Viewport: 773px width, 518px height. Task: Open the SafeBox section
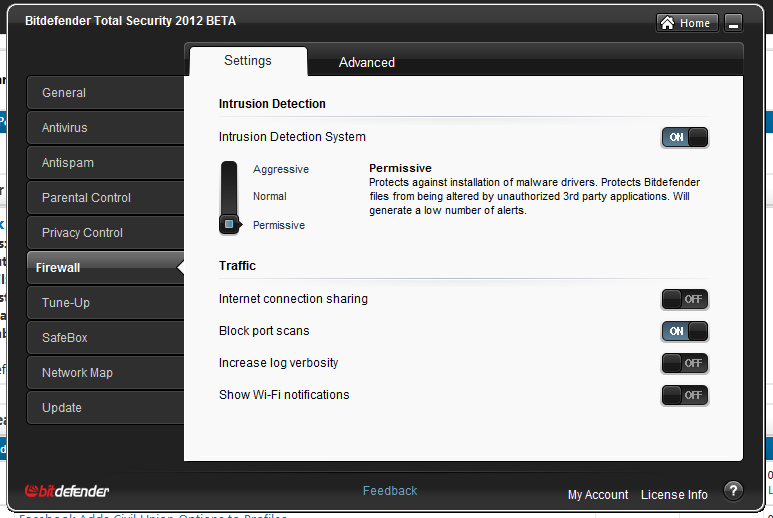point(65,338)
